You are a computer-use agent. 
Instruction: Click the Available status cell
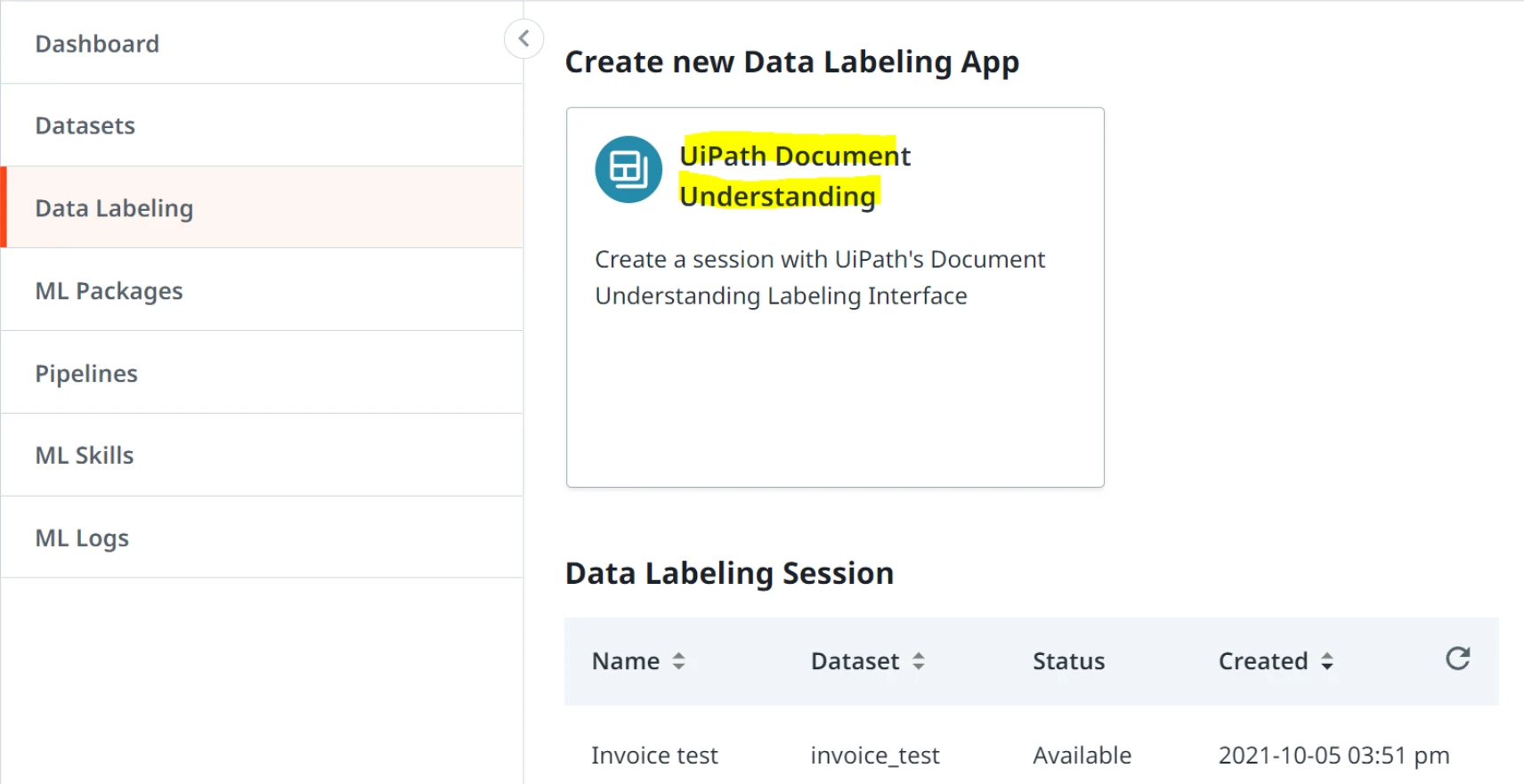[x=1082, y=756]
